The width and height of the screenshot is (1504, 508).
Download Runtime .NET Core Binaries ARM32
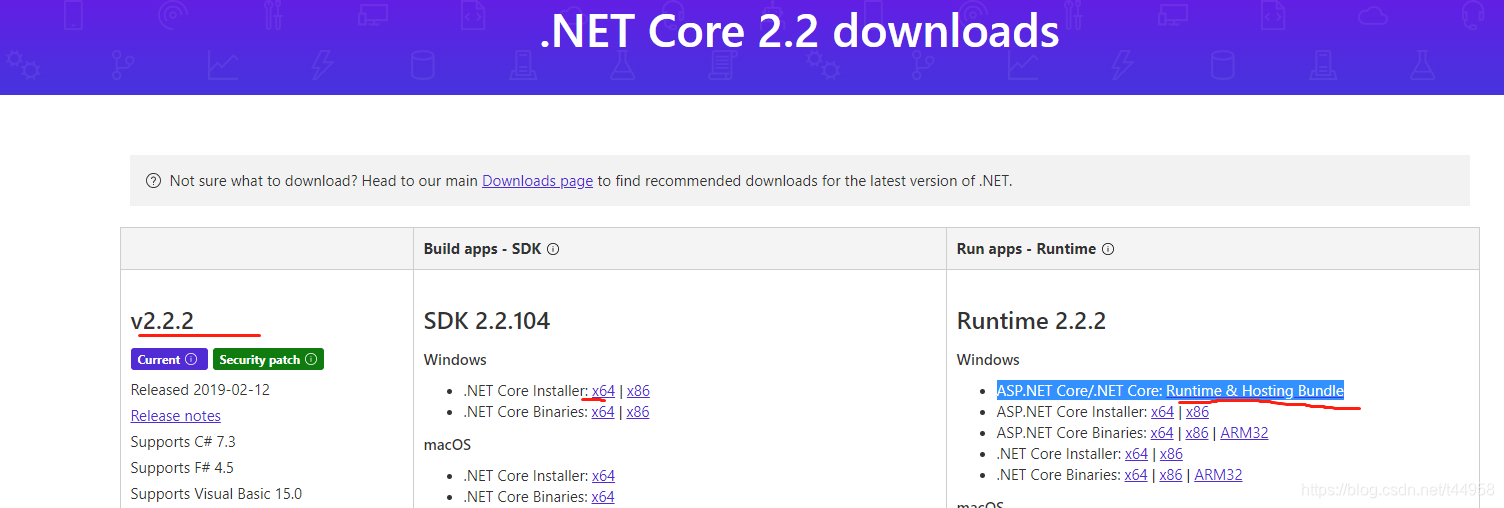point(1219,475)
